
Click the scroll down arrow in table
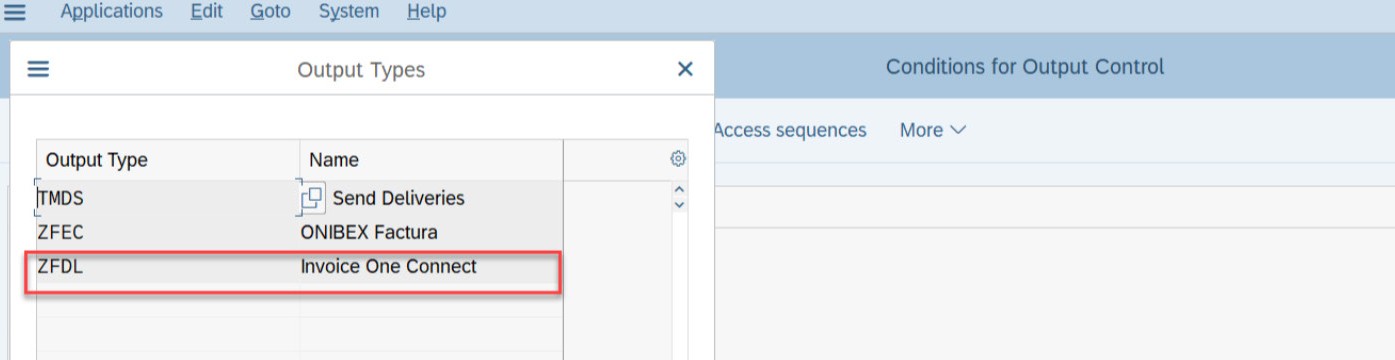click(679, 204)
